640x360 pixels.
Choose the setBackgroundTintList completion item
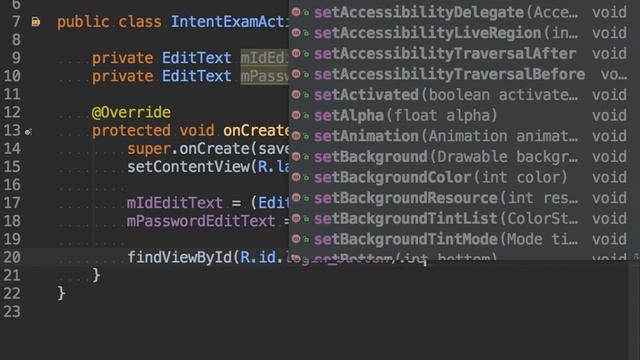(459, 218)
